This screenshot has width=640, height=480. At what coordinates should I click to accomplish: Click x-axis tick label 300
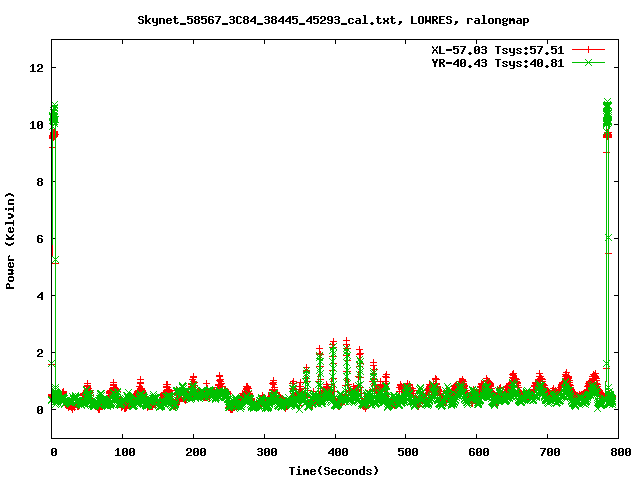click(x=267, y=452)
